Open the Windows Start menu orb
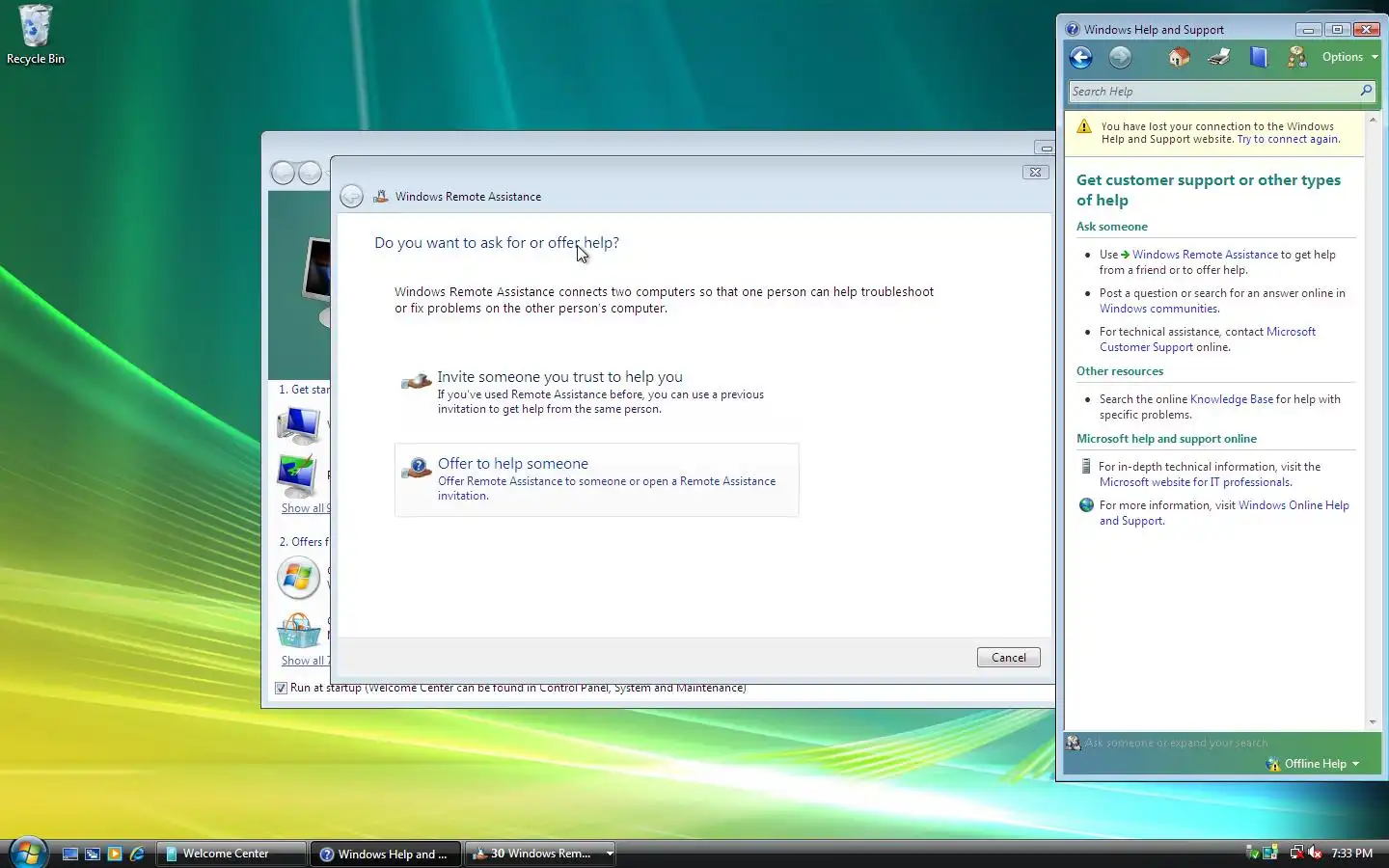The height and width of the screenshot is (868, 1389). click(x=28, y=853)
